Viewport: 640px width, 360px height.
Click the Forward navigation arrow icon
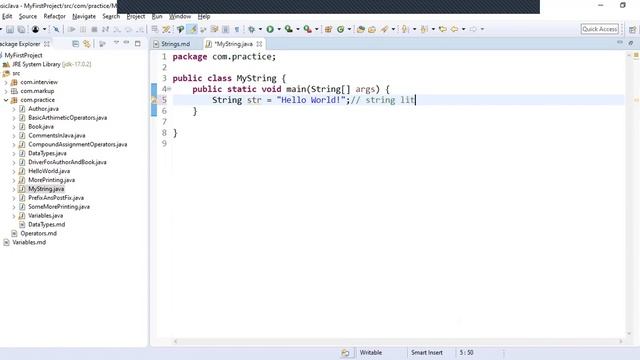473,29
